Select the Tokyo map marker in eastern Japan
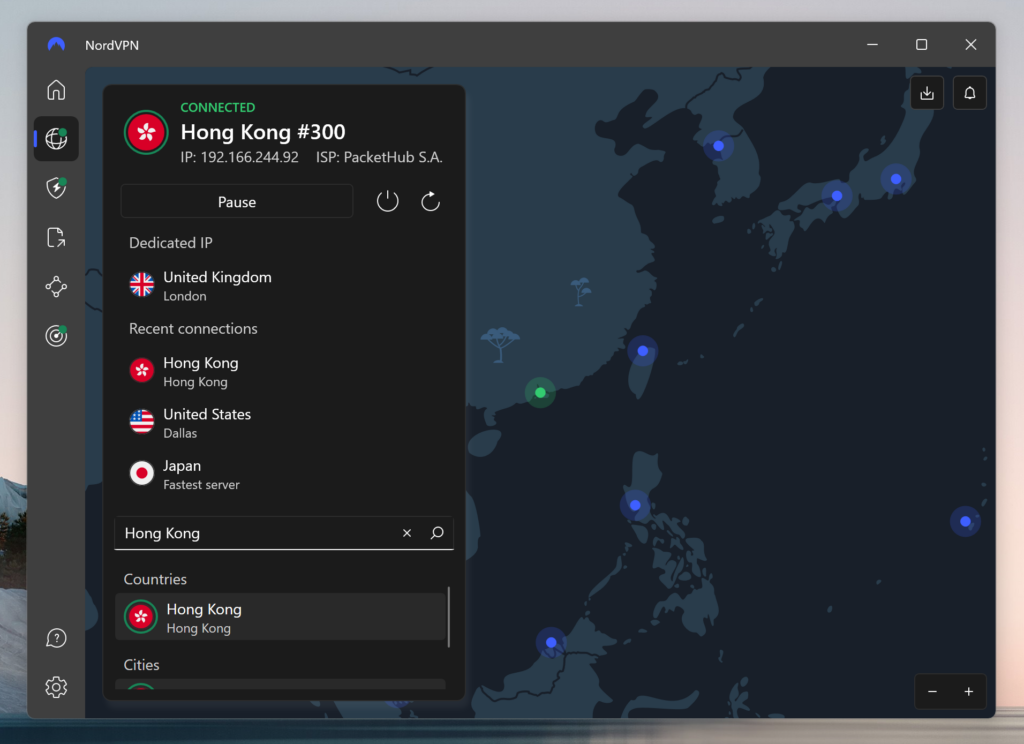The width and height of the screenshot is (1024, 744). click(x=896, y=179)
